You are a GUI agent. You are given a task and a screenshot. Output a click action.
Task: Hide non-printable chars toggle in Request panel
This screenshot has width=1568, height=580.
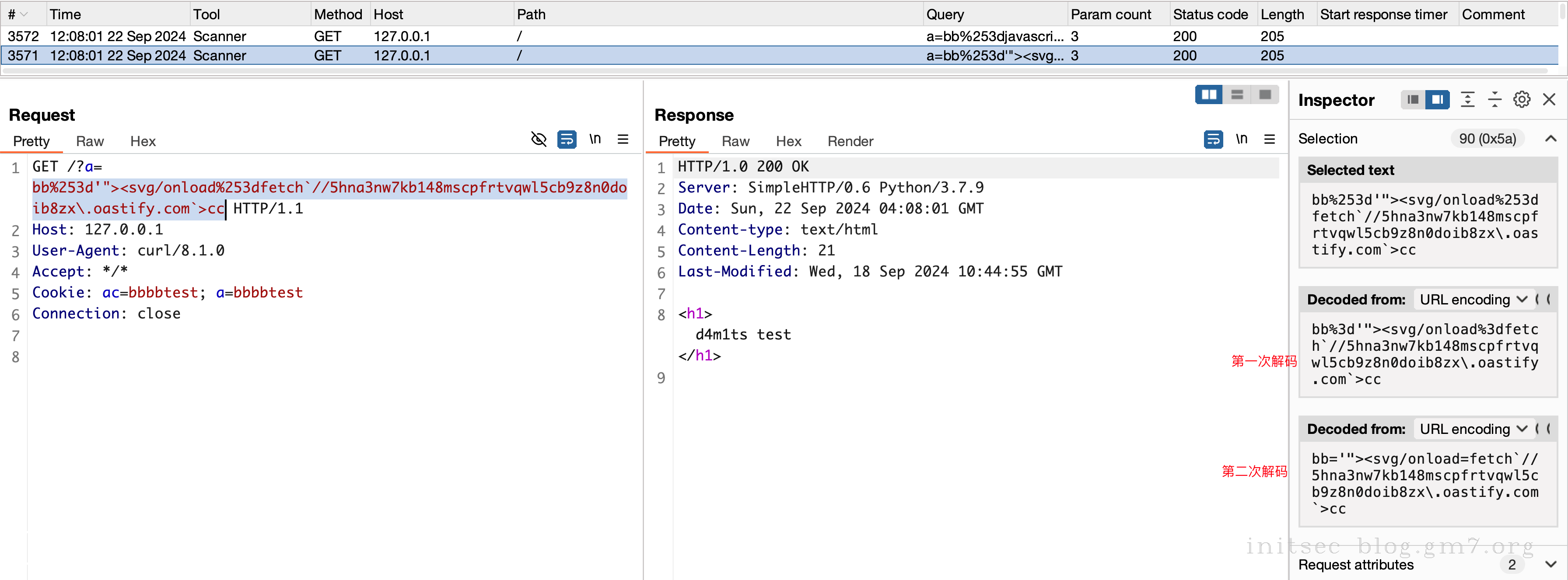coord(538,140)
